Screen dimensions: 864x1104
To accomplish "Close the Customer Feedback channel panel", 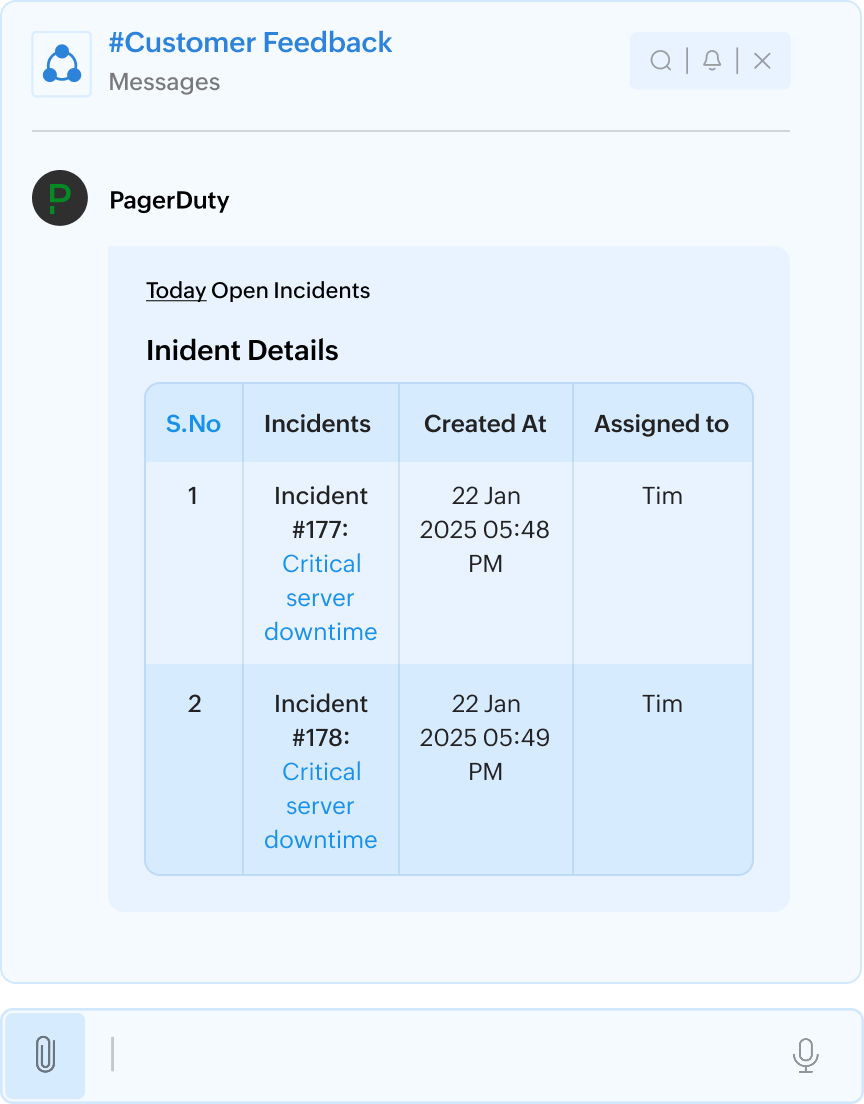I will tap(762, 61).
